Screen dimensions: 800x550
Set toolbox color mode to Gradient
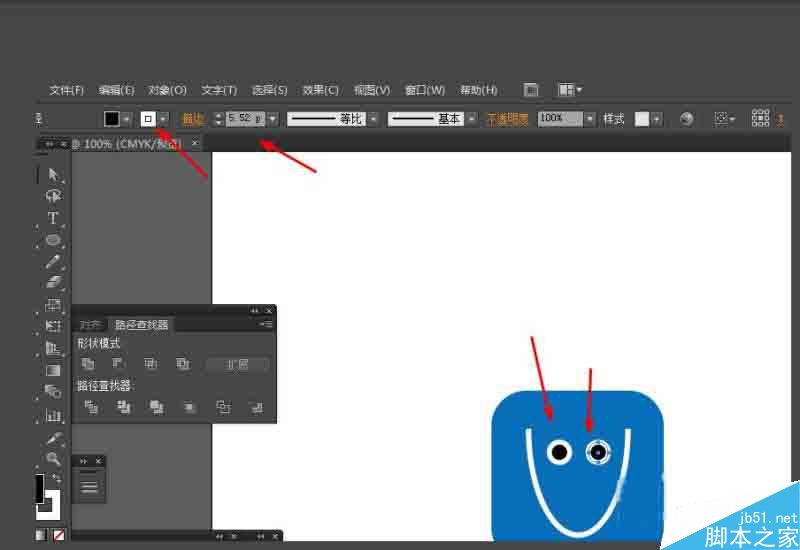tap(41, 535)
